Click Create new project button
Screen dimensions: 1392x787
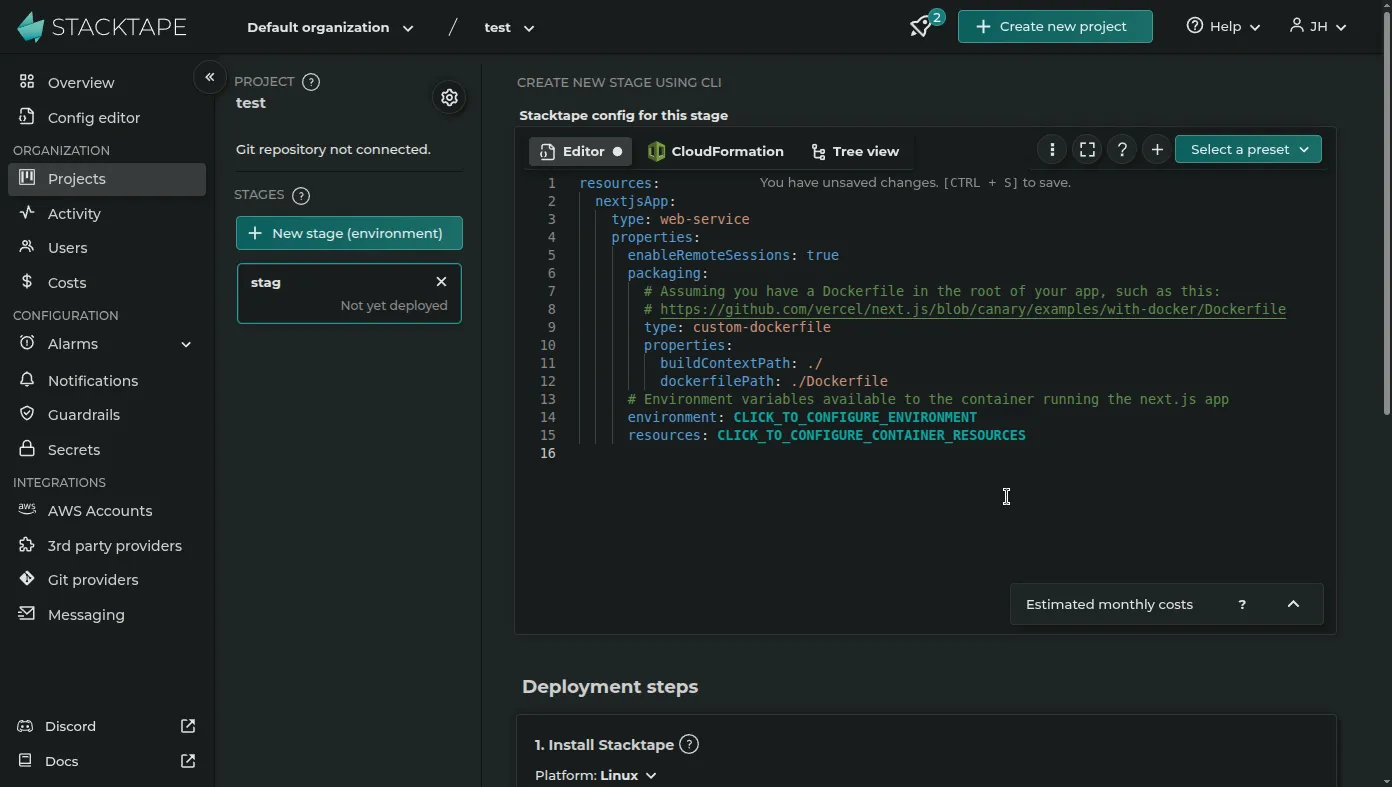[x=1055, y=27]
